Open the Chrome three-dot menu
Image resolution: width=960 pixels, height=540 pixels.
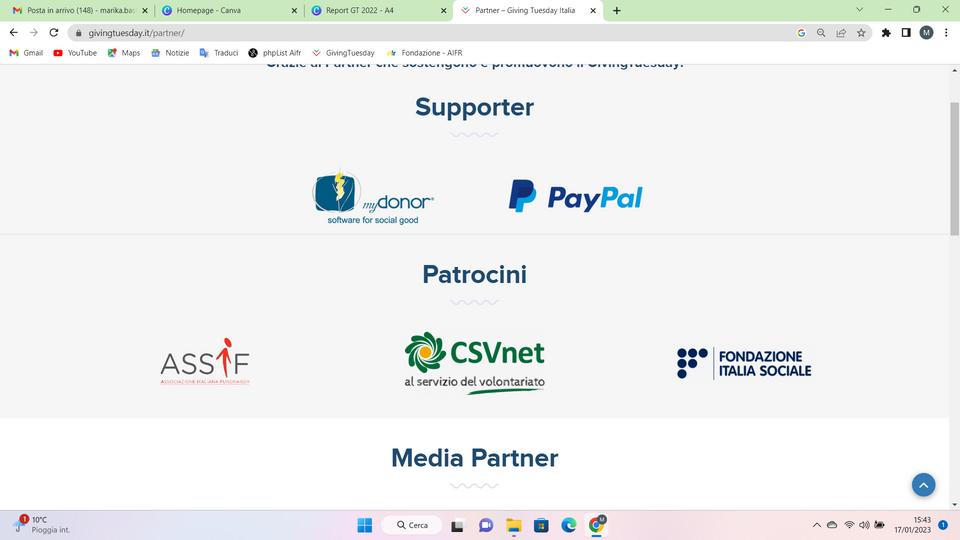click(946, 33)
